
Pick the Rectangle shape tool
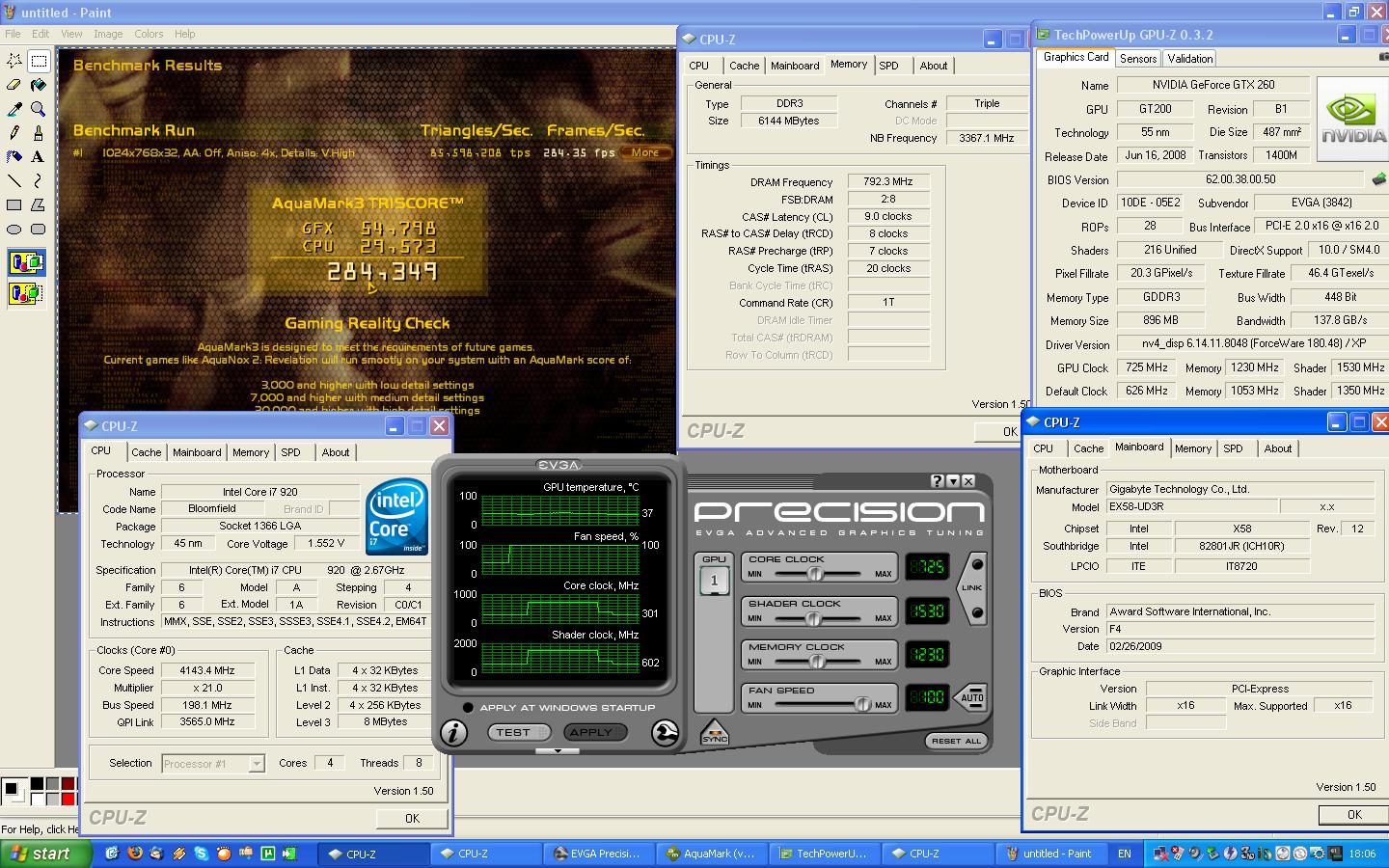14,204
